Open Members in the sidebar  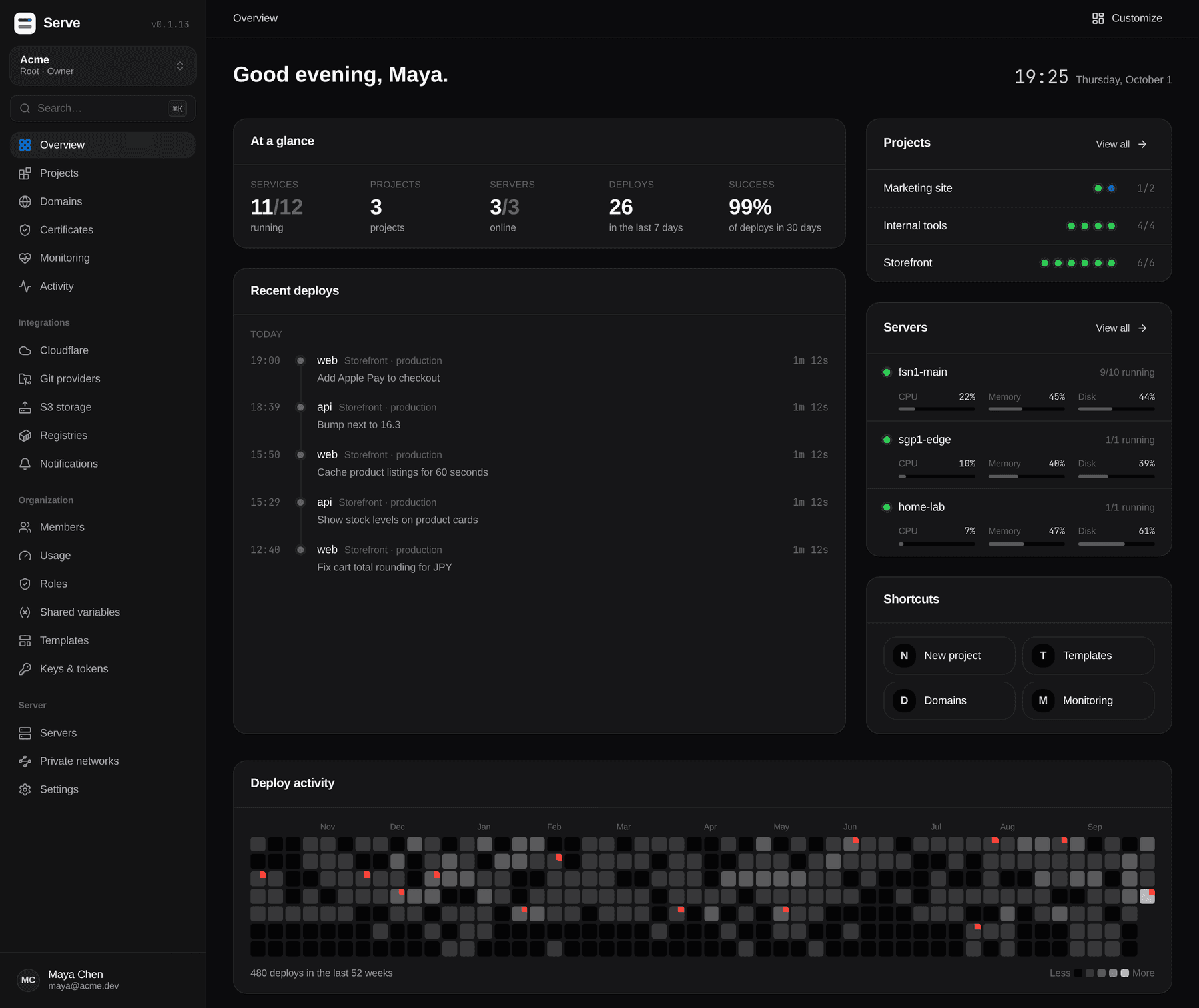(x=103, y=527)
